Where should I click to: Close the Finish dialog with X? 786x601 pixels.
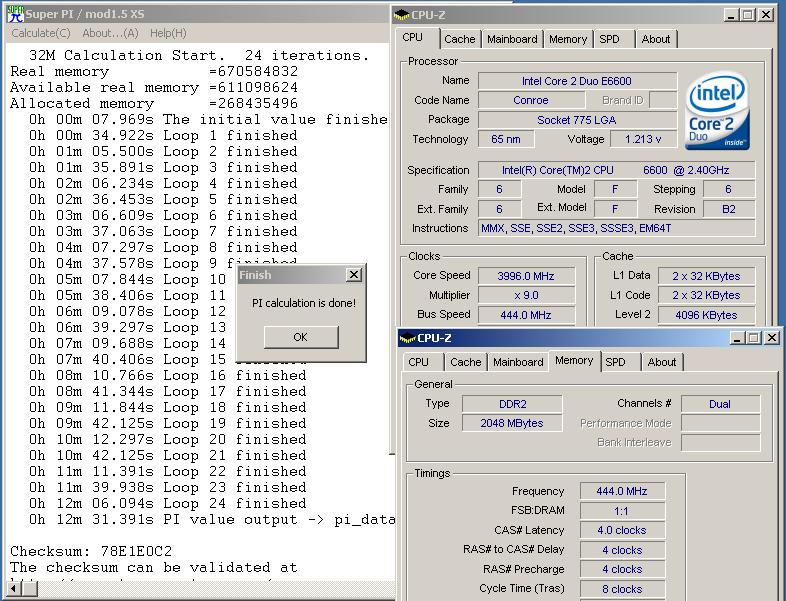pos(354,275)
